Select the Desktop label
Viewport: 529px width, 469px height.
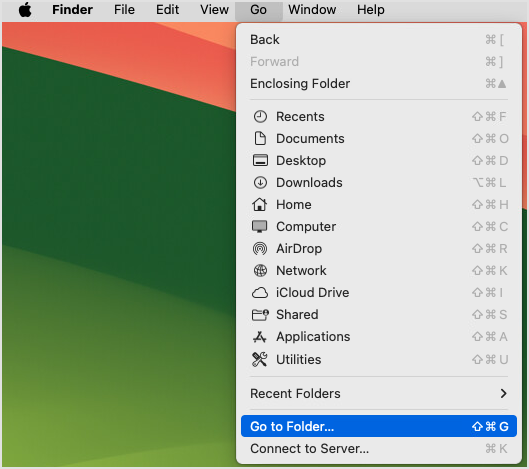(301, 161)
